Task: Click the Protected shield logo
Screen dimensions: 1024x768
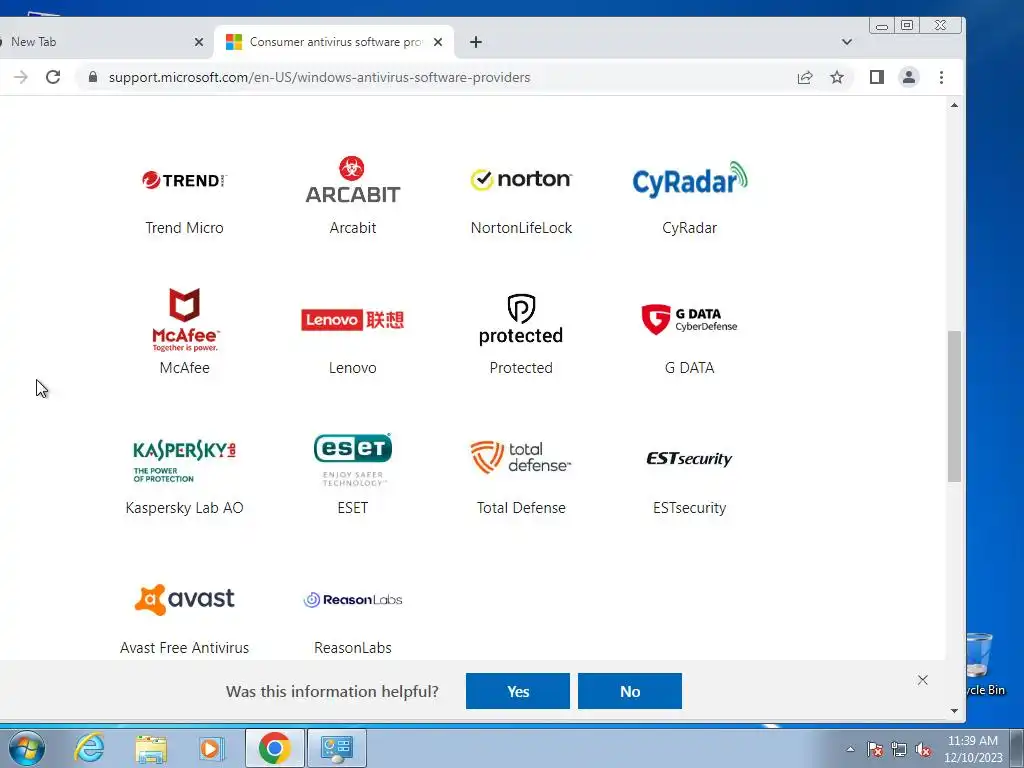Action: coord(521,319)
